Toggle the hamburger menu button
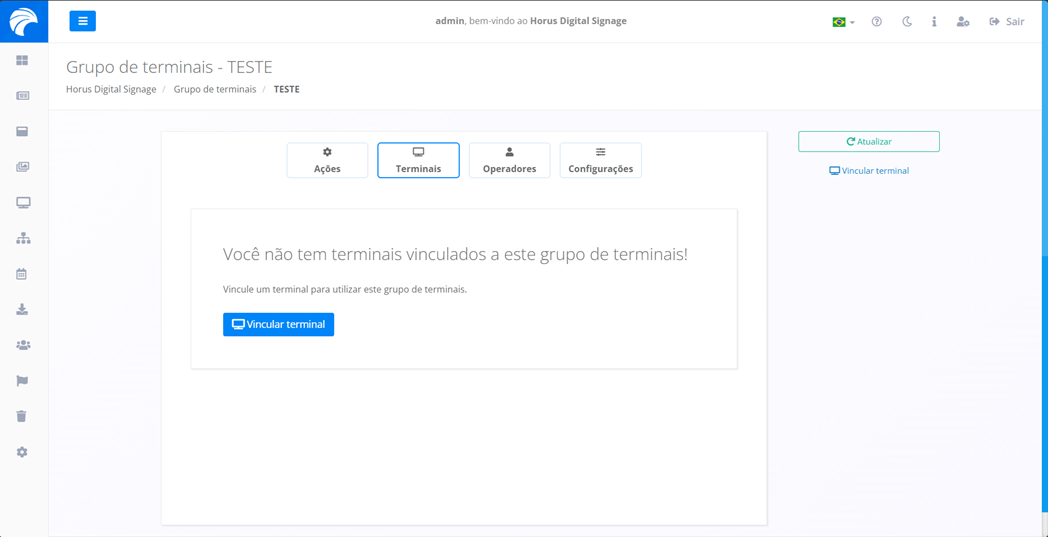The height and width of the screenshot is (537, 1048). 83,21
